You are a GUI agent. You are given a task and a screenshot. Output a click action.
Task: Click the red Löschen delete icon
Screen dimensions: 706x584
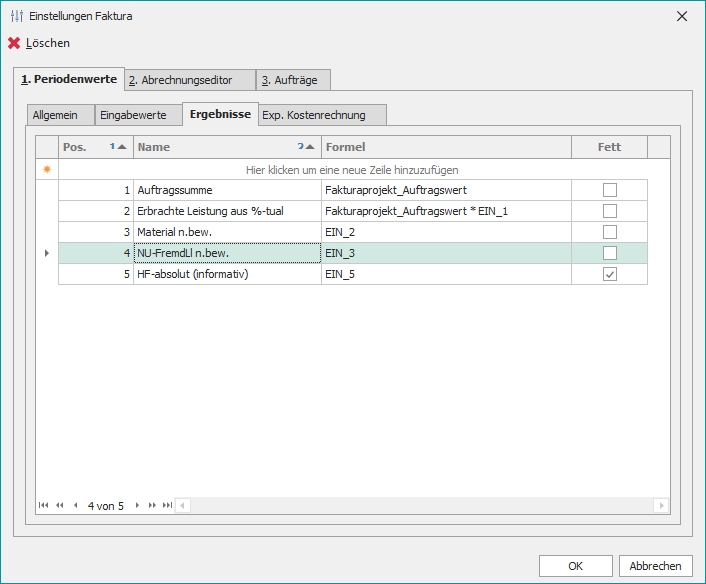click(x=14, y=43)
